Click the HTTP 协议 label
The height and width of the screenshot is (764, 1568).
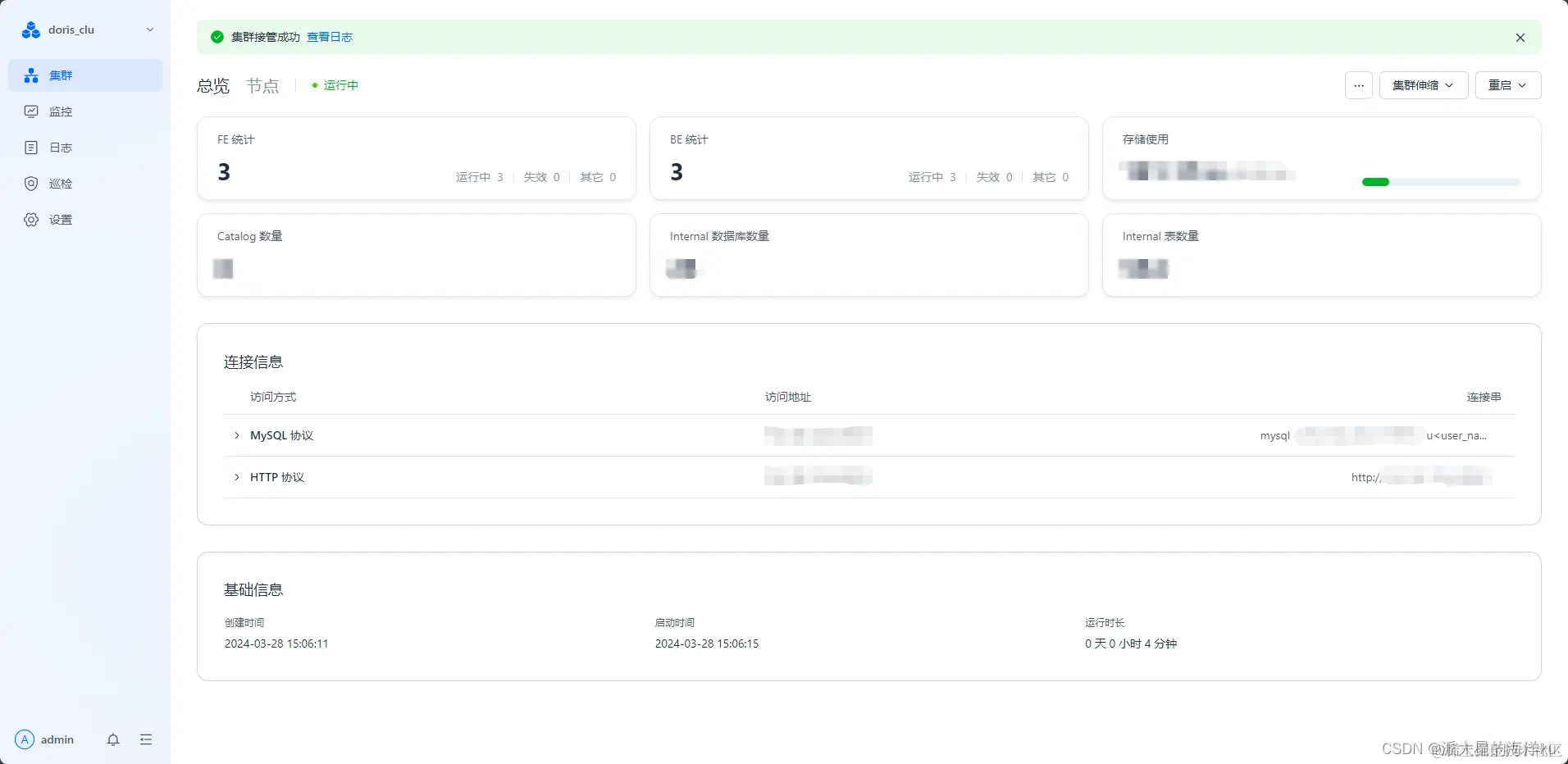tap(277, 477)
